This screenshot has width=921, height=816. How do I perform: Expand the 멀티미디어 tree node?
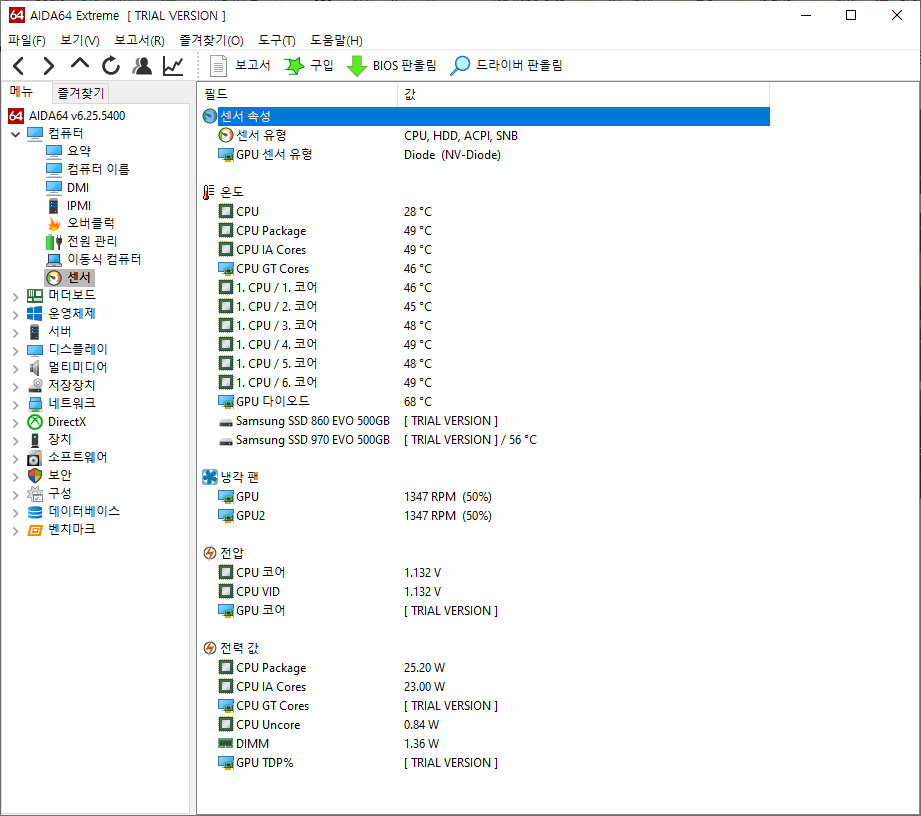(16, 369)
